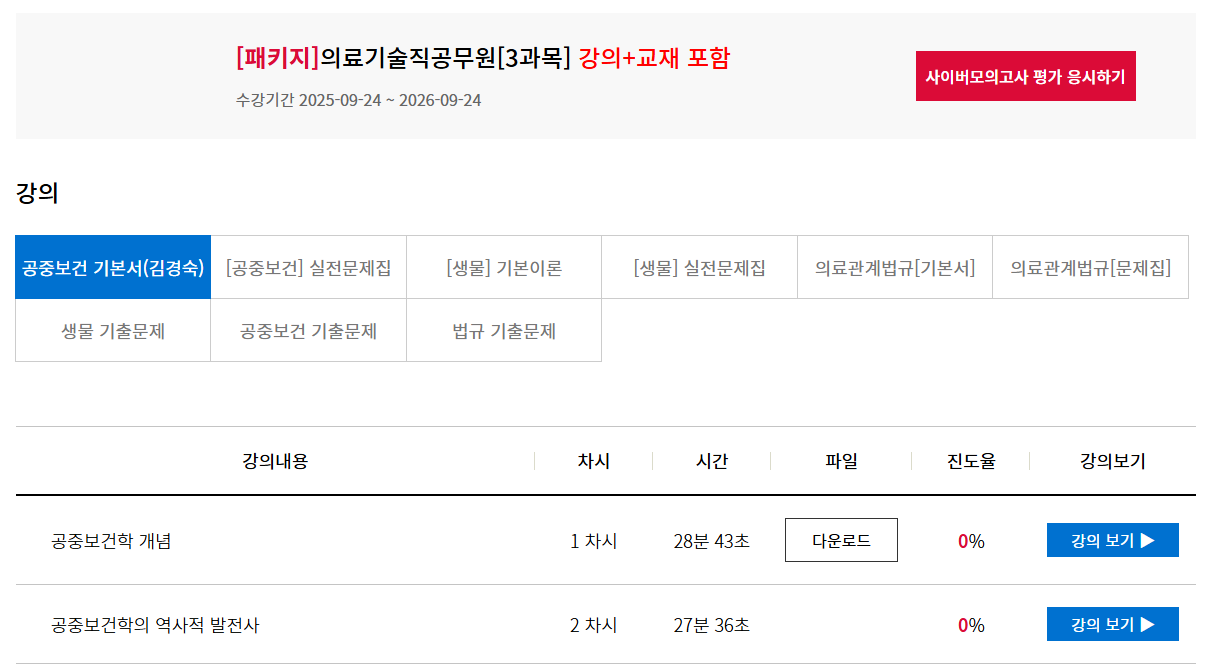Play the 공중보건학의 역사적 발전사 lecture
Image resolution: width=1209 pixels, height=669 pixels.
(x=1112, y=625)
